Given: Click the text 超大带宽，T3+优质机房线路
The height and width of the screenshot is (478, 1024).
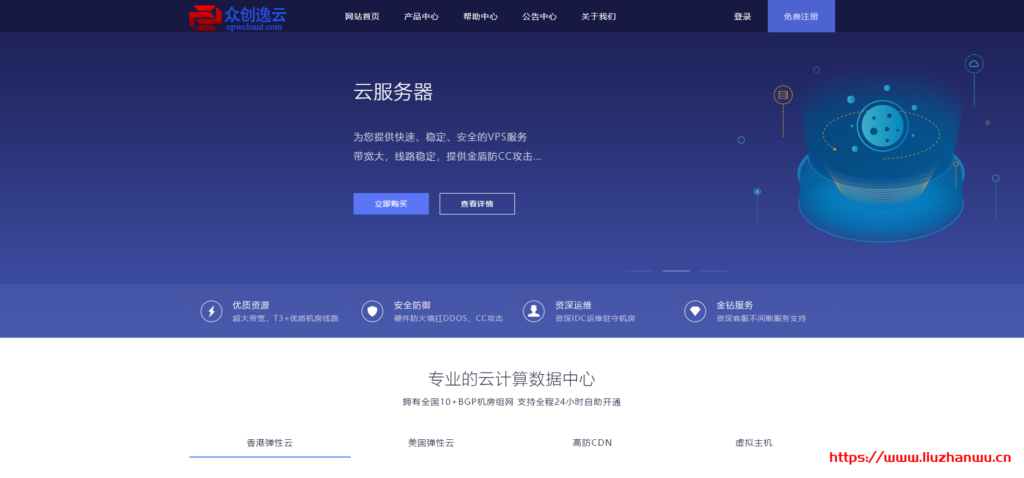Looking at the screenshot, I should (x=285, y=319).
